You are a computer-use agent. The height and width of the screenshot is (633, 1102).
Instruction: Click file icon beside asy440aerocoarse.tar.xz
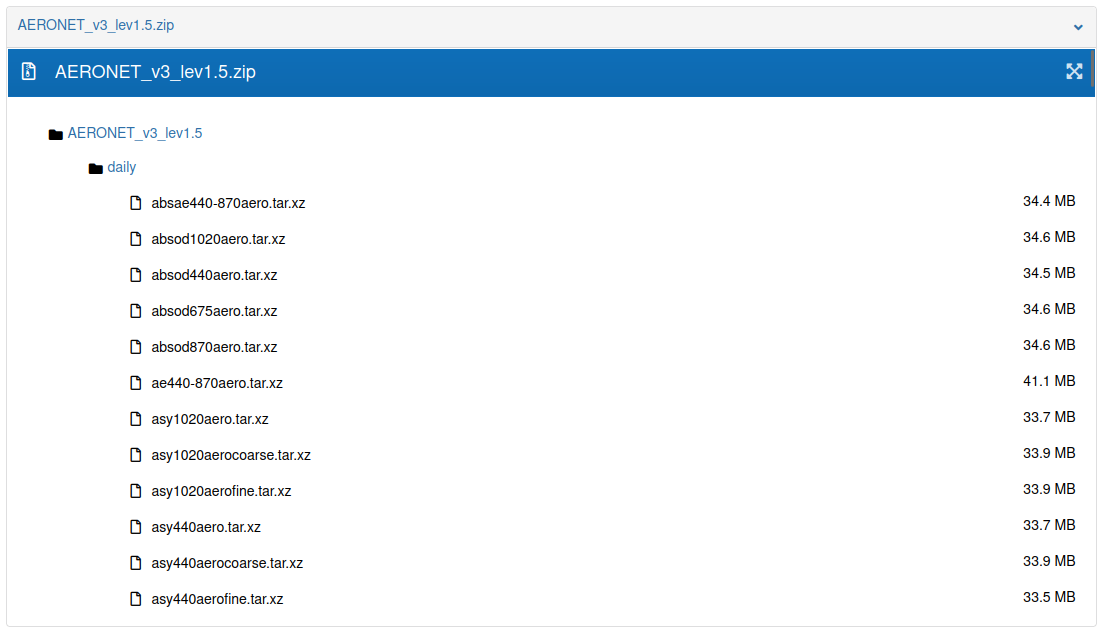coord(136,563)
